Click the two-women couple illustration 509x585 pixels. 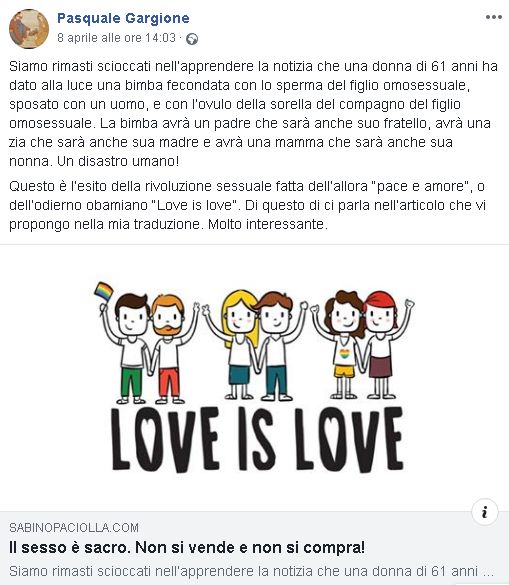(x=363, y=345)
